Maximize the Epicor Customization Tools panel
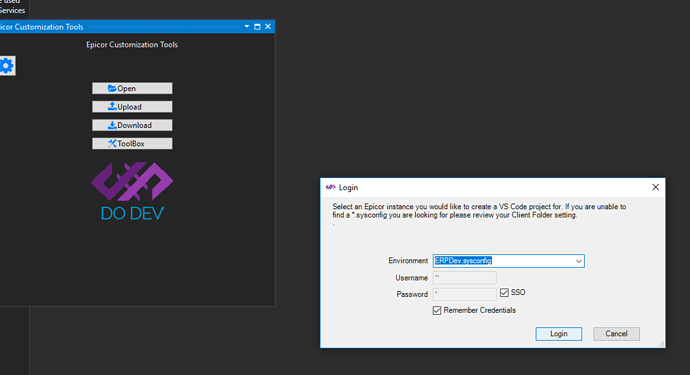 tap(257, 27)
